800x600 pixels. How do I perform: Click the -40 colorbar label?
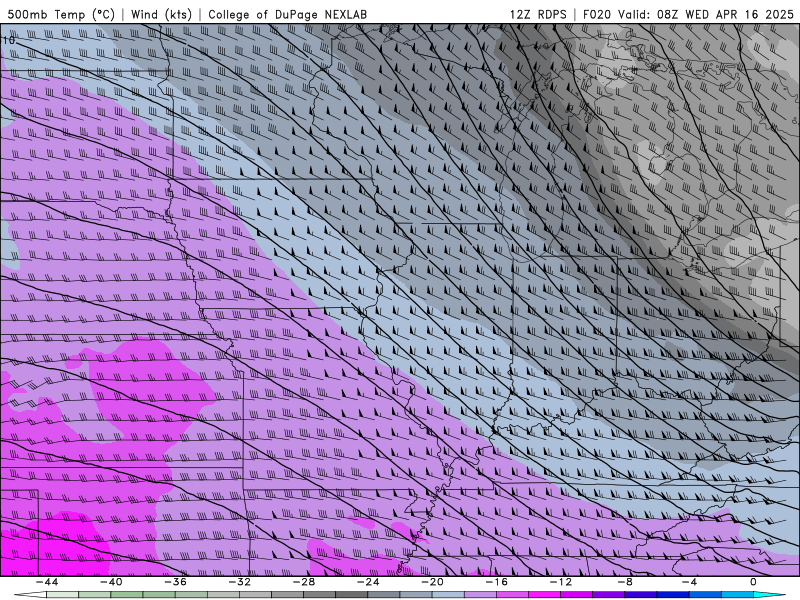pos(111,582)
